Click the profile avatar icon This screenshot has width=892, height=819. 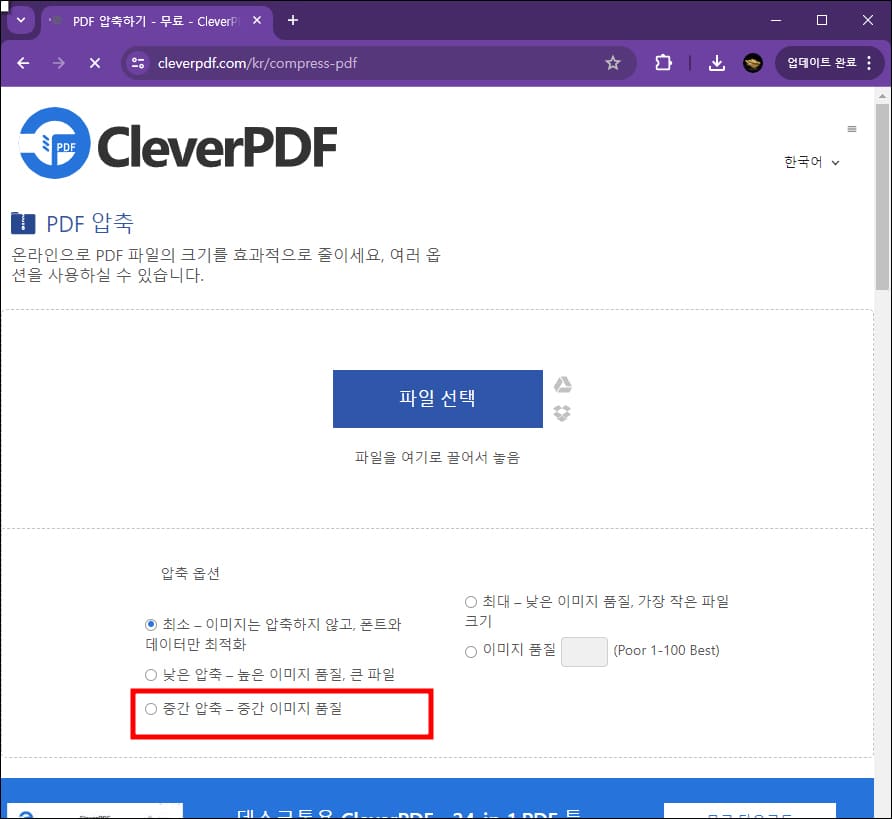(753, 63)
